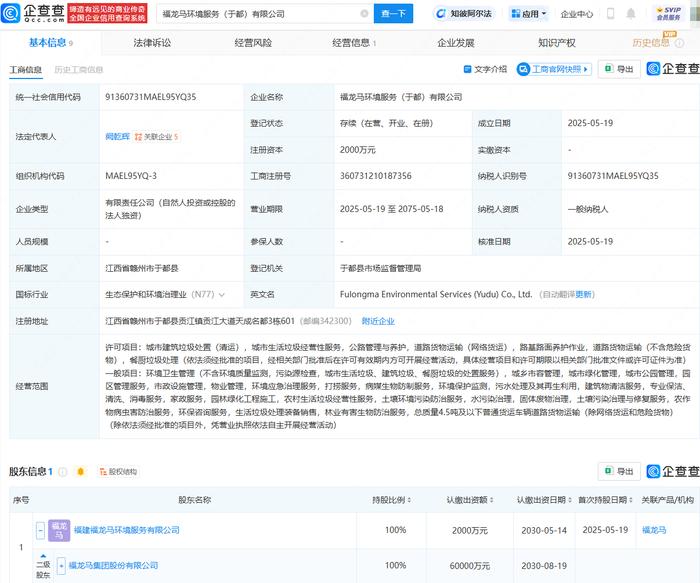The image size is (700, 583).
Task: Open 企业中心 link
Action: (576, 14)
